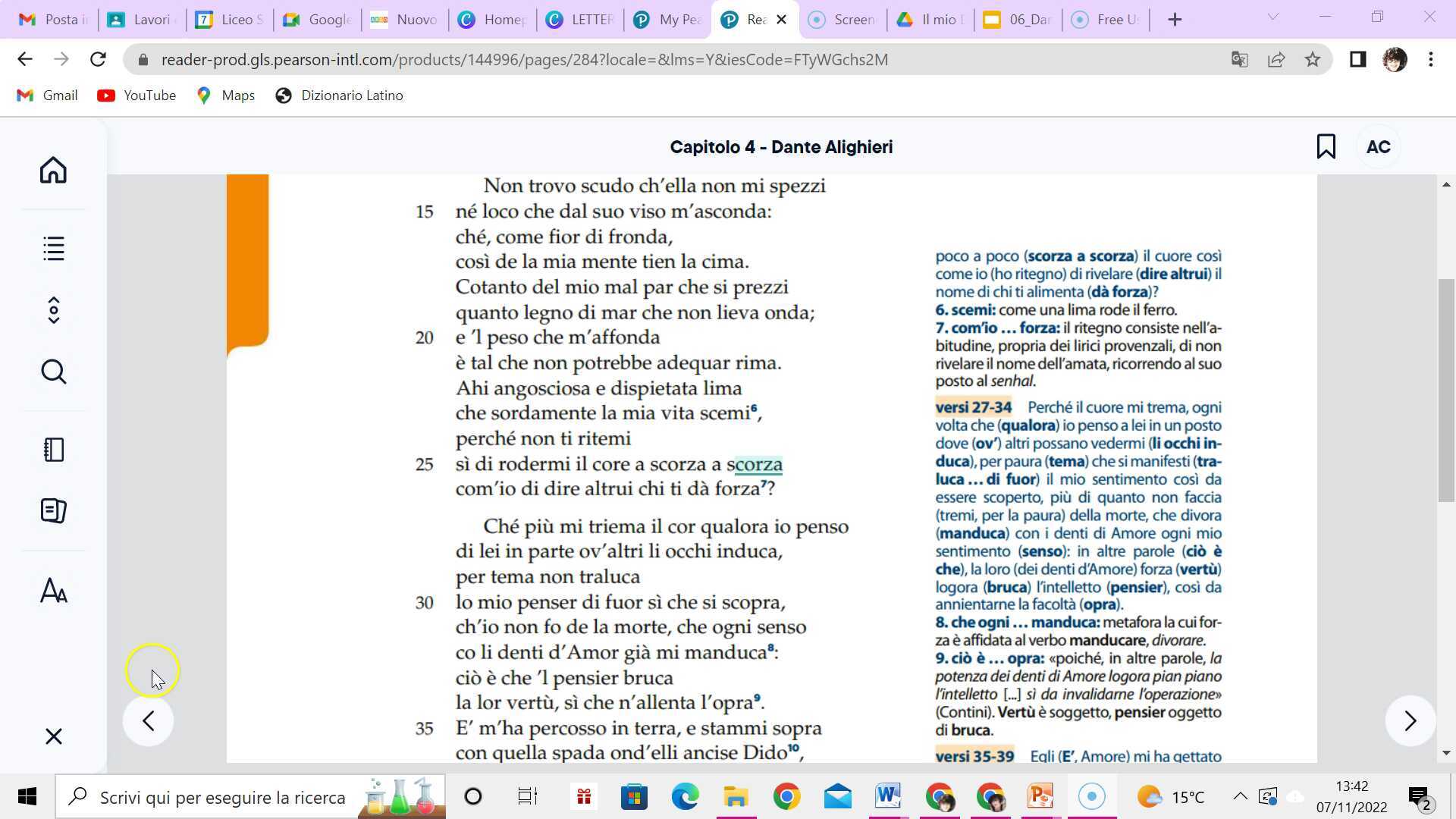Go to the reader Home icon
1456x819 pixels.
click(53, 170)
